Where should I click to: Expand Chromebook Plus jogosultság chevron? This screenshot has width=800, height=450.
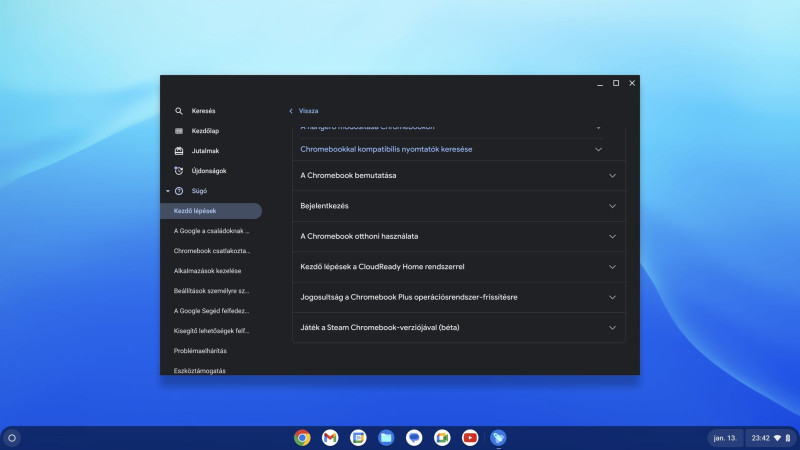coord(612,297)
